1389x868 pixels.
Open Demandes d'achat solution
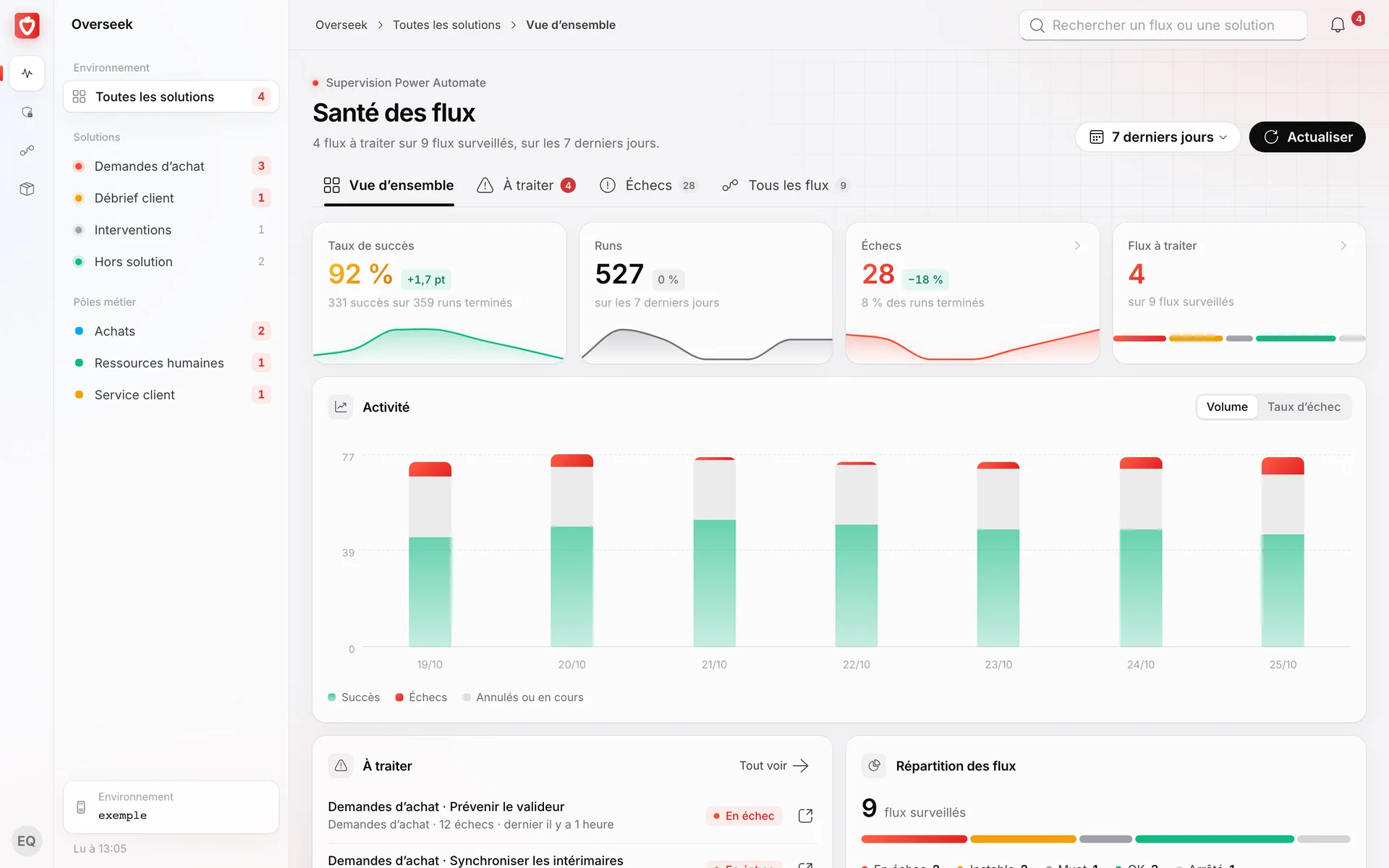point(171,166)
